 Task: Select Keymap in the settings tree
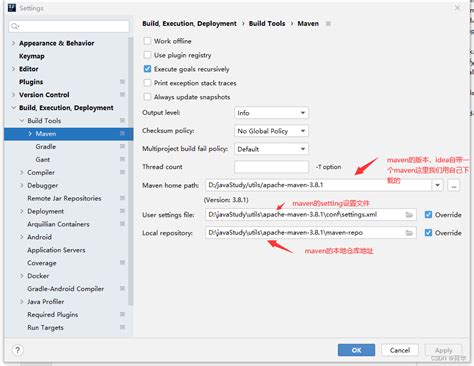[x=32, y=56]
